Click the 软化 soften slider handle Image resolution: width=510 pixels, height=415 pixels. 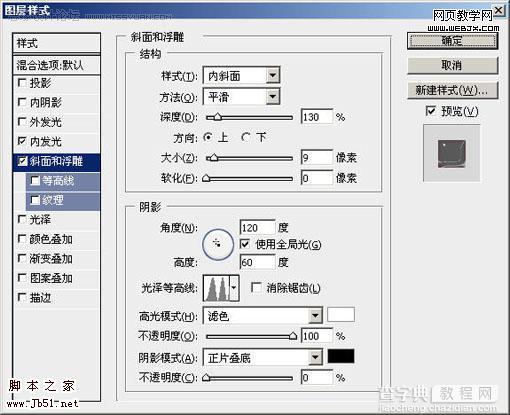pyautogui.click(x=206, y=178)
